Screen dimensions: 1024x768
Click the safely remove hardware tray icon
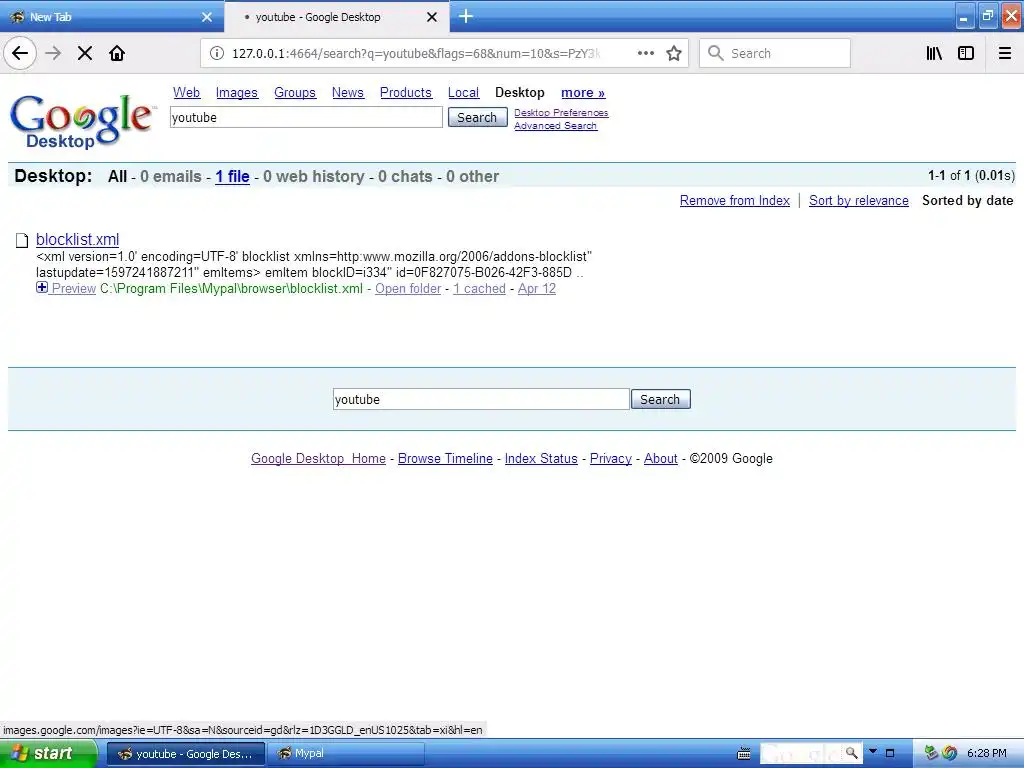(931, 754)
